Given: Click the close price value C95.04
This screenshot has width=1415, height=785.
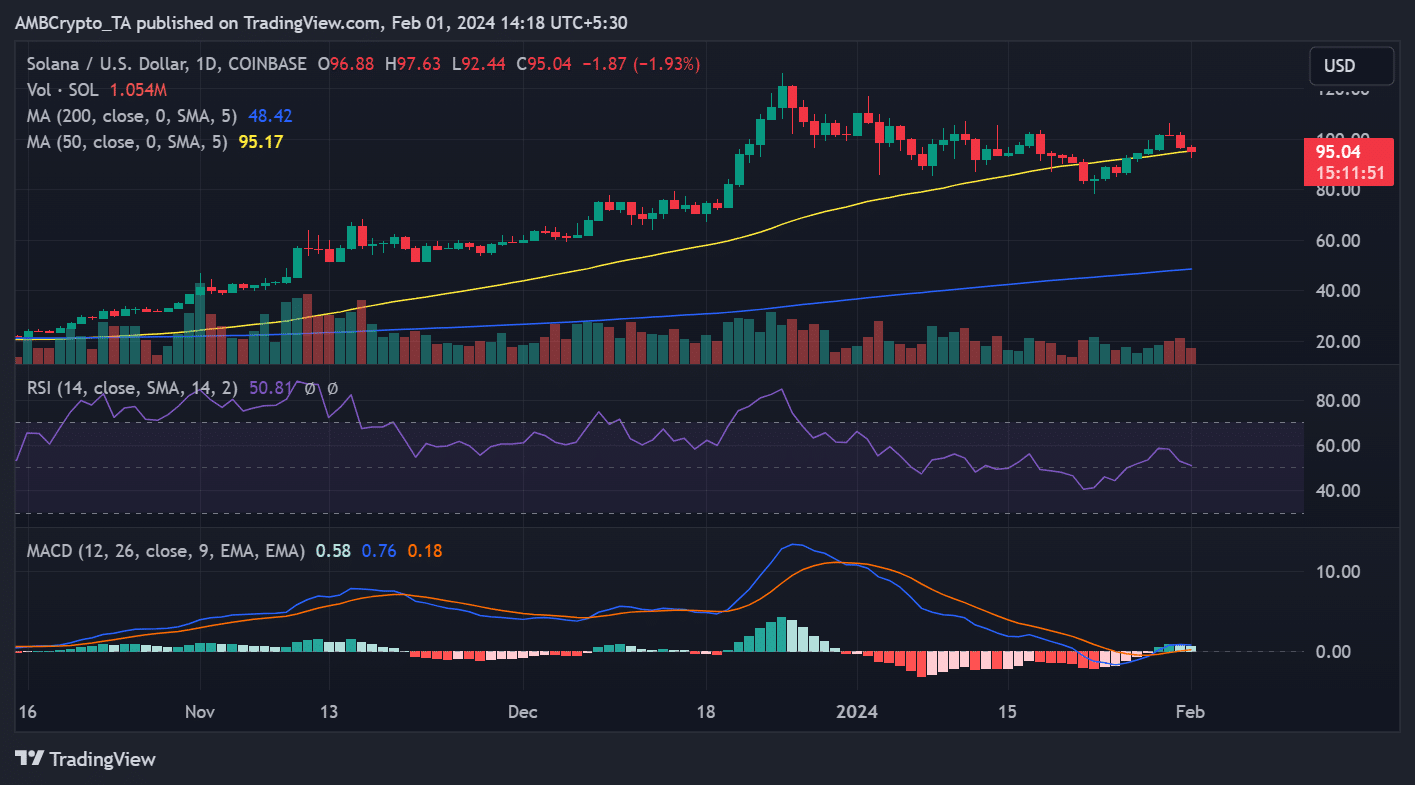Looking at the screenshot, I should pos(544,64).
